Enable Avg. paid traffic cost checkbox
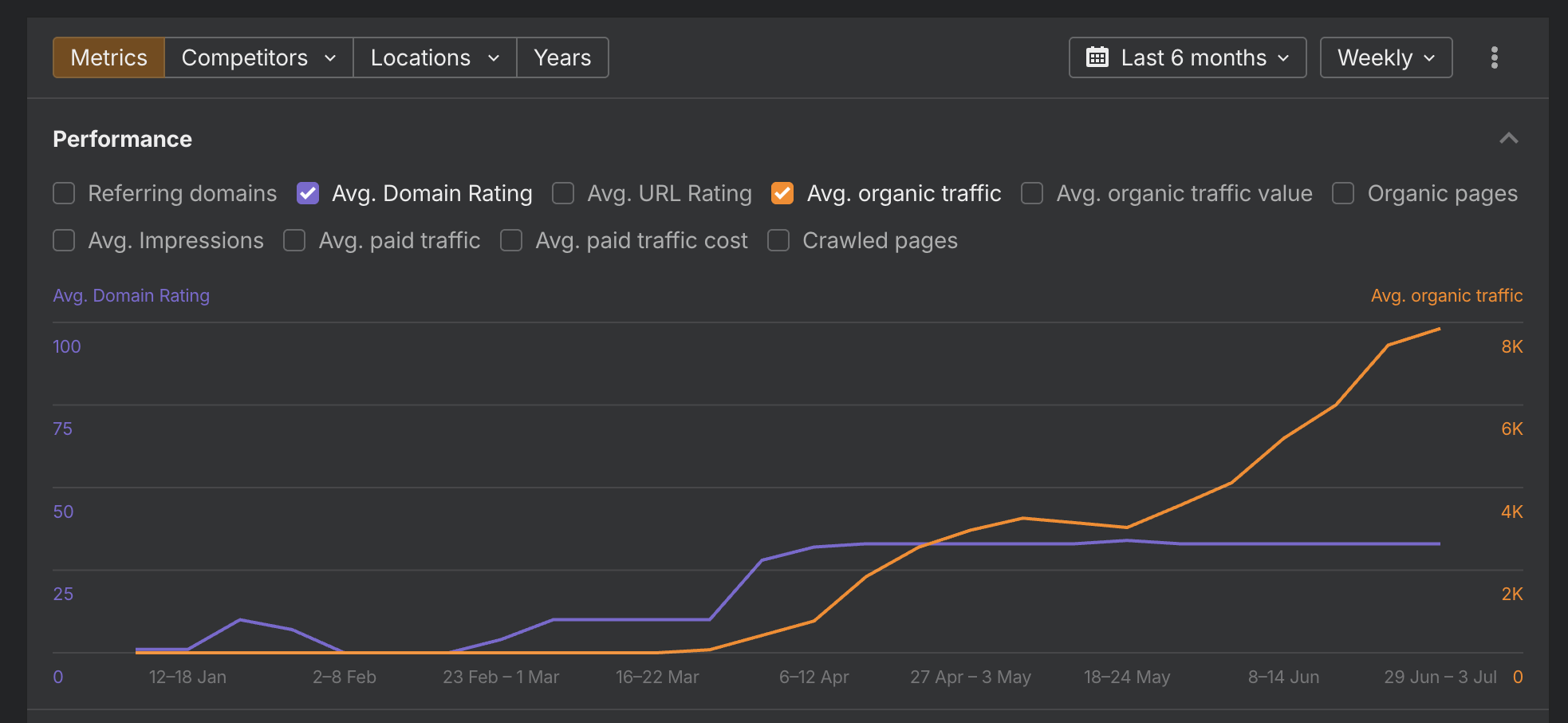 click(511, 240)
